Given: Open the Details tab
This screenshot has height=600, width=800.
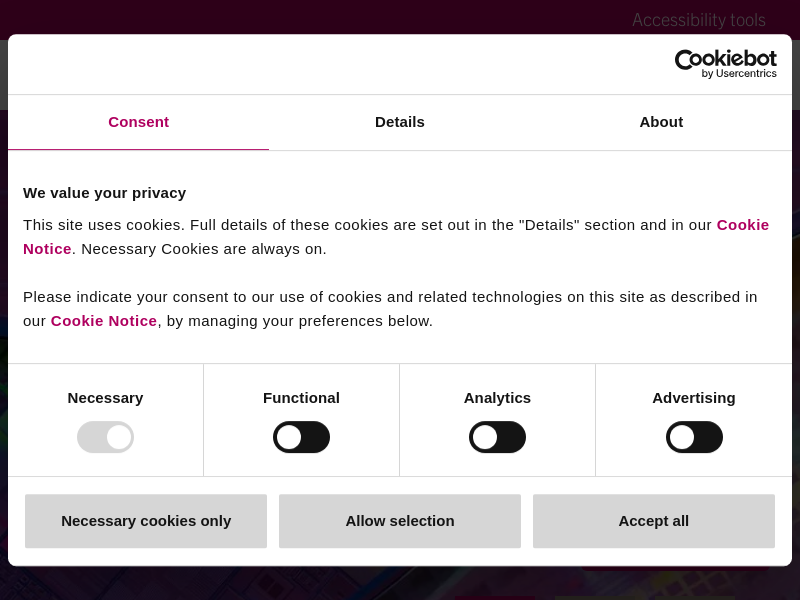Looking at the screenshot, I should coord(400,122).
